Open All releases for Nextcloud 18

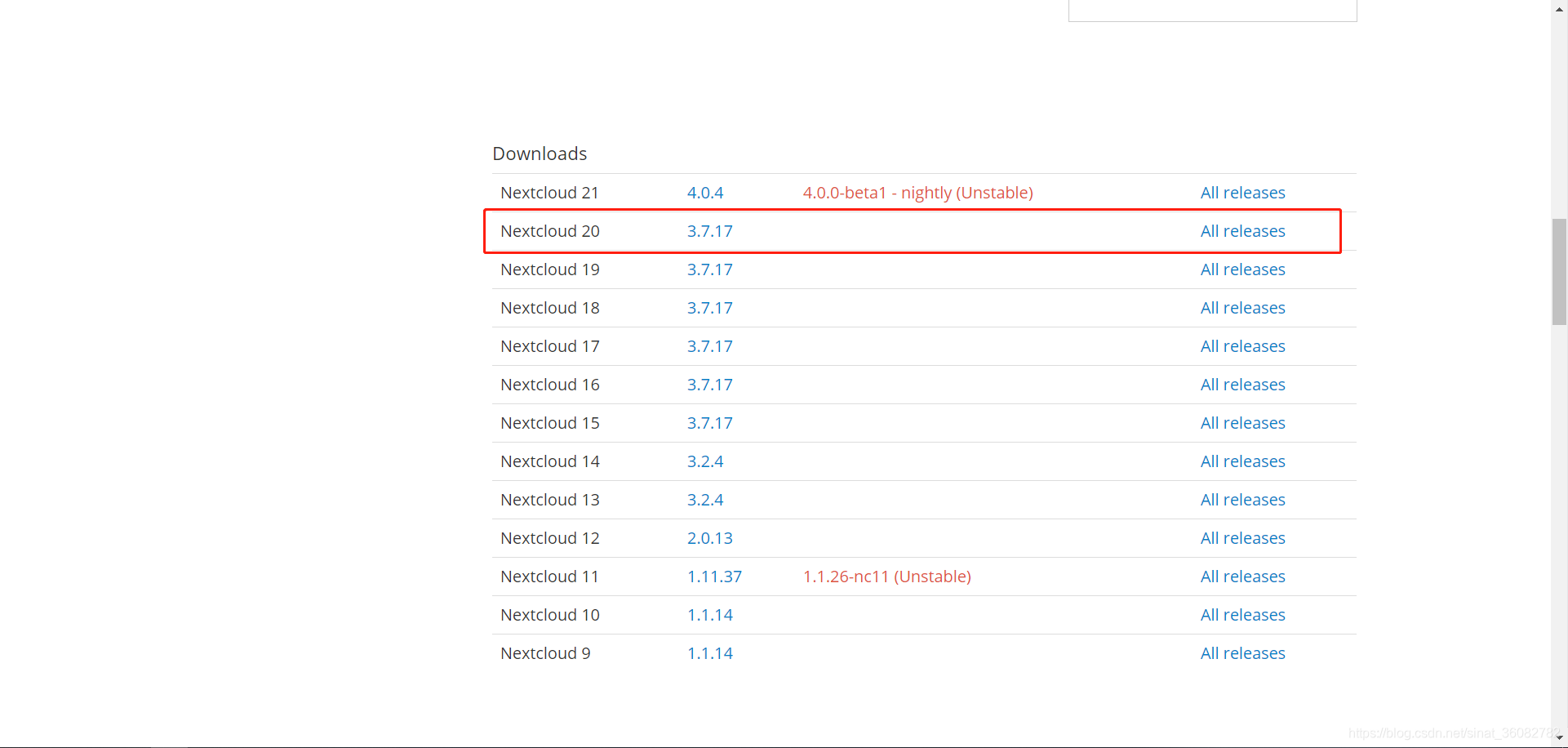coord(1242,308)
